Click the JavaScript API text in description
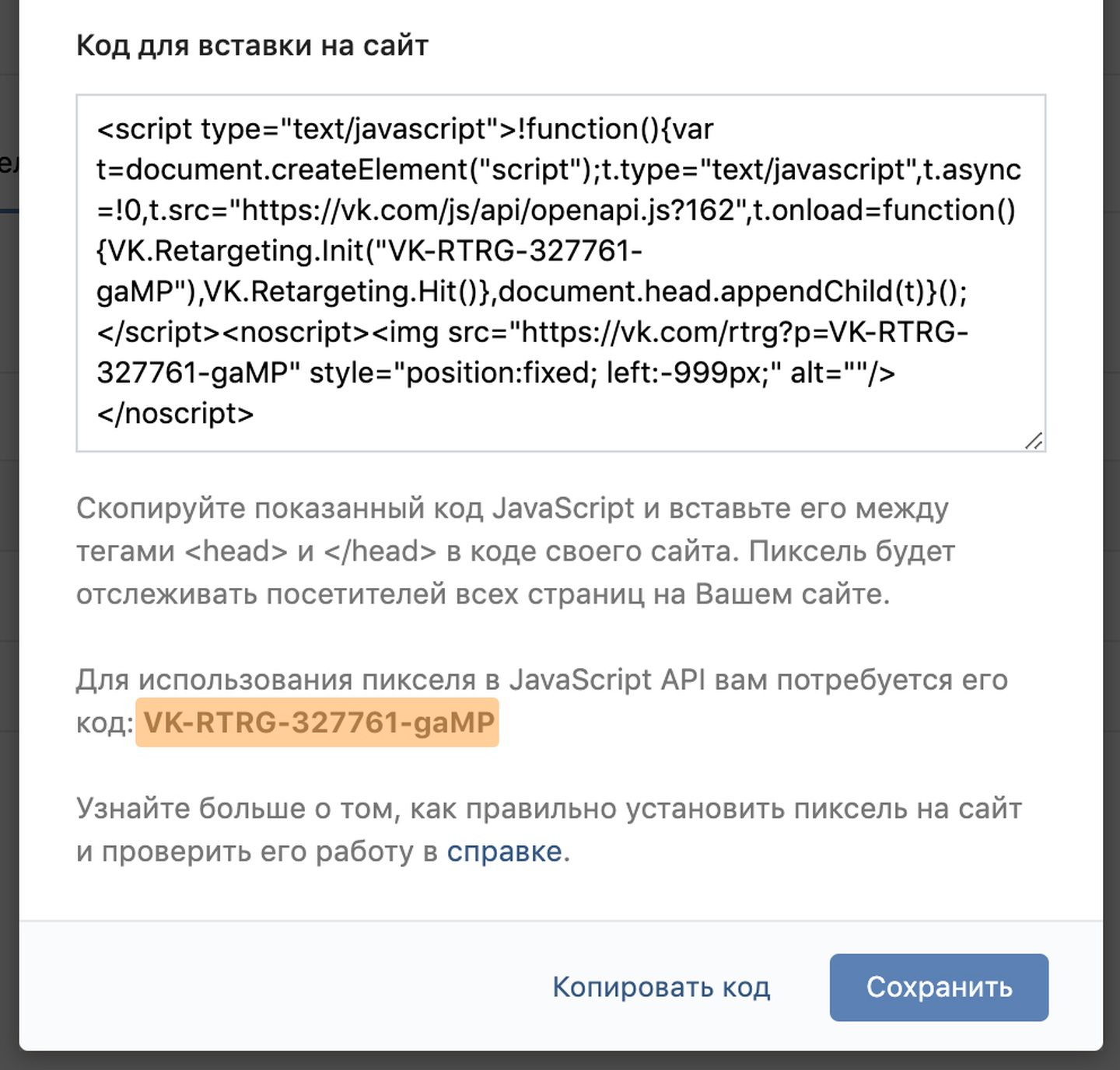The width and height of the screenshot is (1120, 1070). tap(607, 680)
